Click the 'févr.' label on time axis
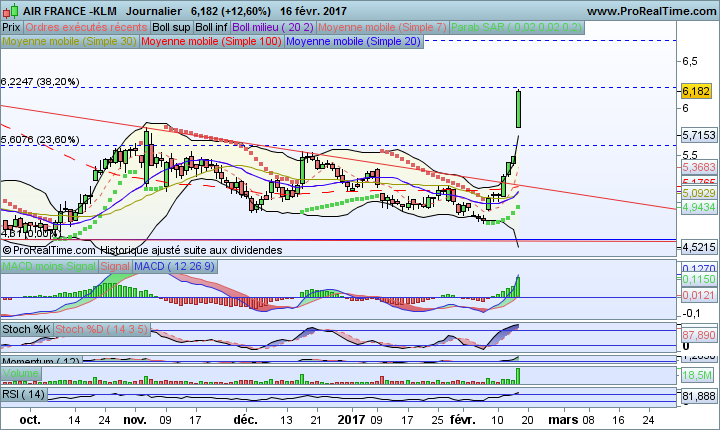This screenshot has width=720, height=430. [464, 419]
